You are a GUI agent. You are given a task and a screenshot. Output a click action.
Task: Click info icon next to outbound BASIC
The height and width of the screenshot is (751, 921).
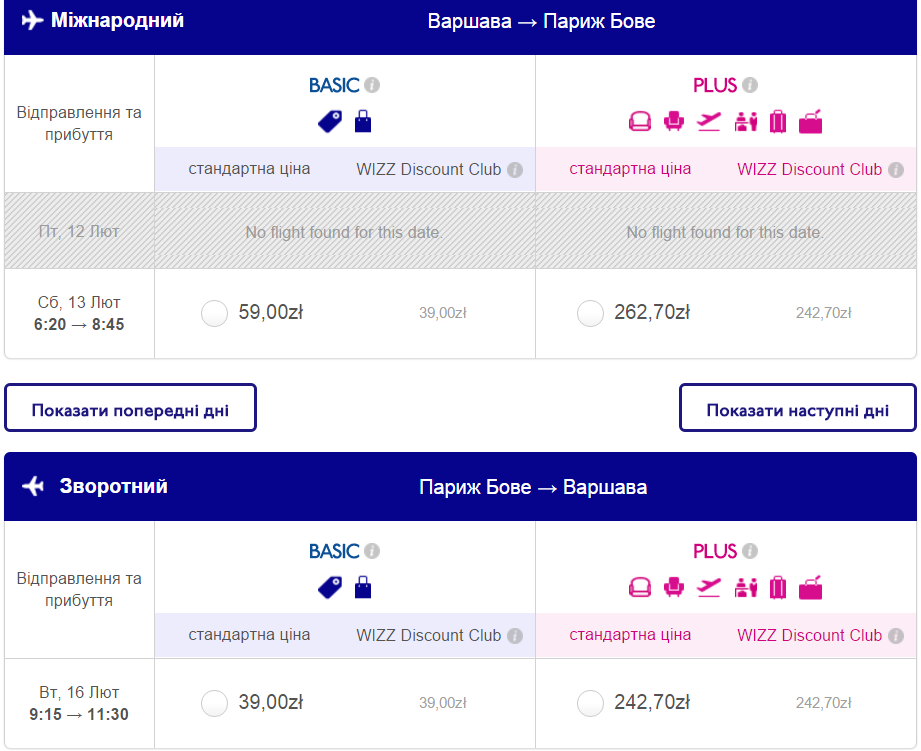click(x=372, y=85)
